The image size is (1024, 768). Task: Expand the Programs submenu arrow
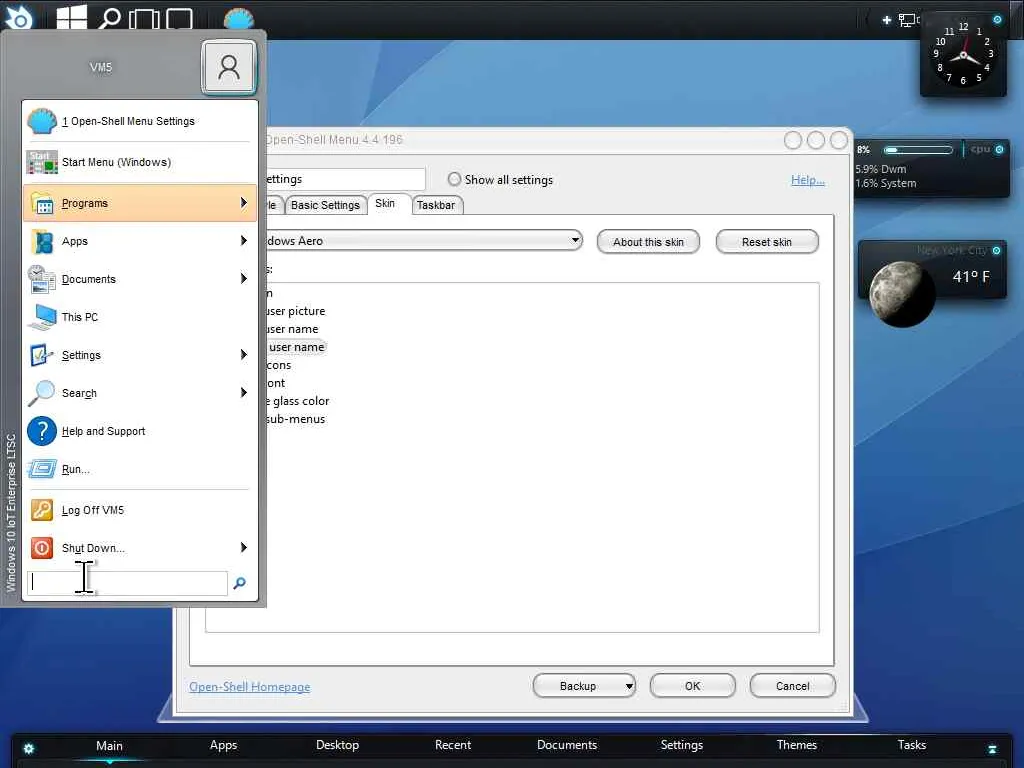pos(244,203)
